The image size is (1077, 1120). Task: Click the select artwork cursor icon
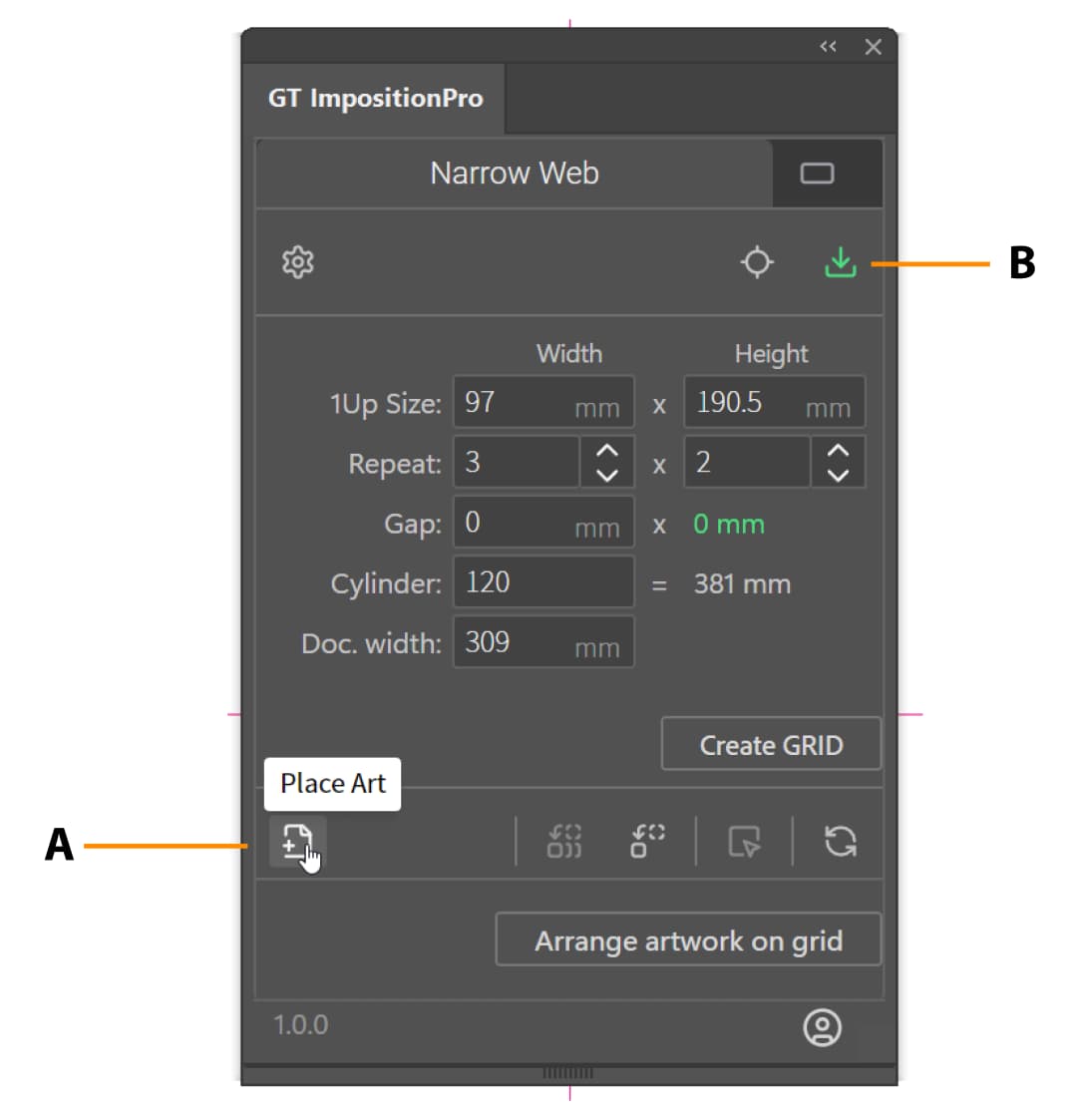point(744,842)
